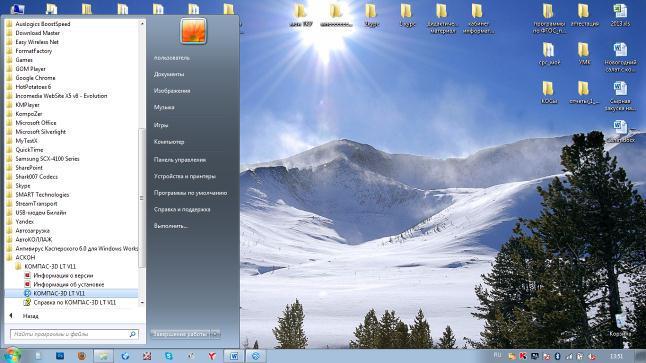Click the program list scroll-down arrow
Image resolution: width=646 pixels, height=363 pixels.
click(142, 303)
